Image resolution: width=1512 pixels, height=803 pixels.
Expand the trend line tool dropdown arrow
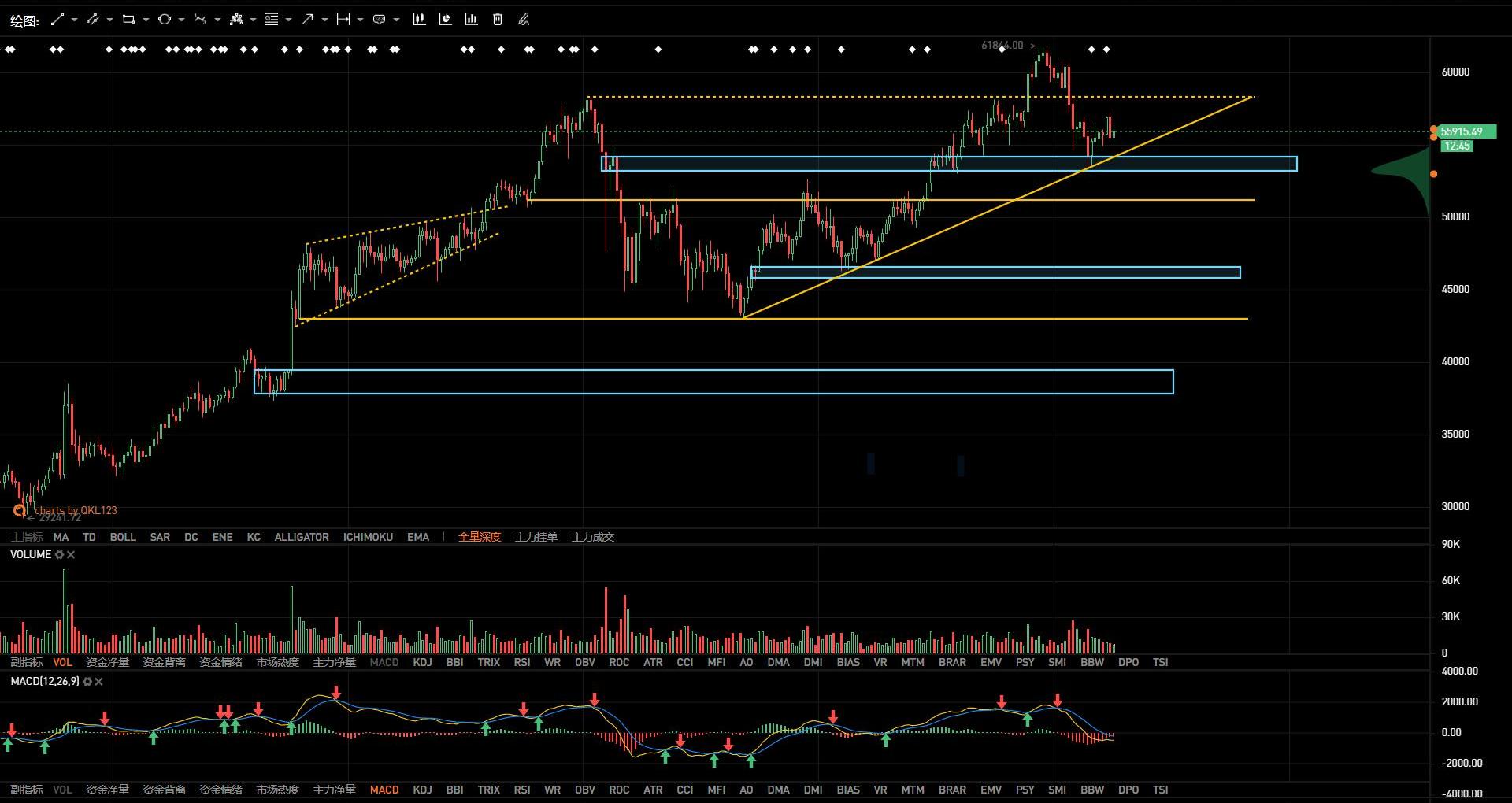[x=74, y=20]
